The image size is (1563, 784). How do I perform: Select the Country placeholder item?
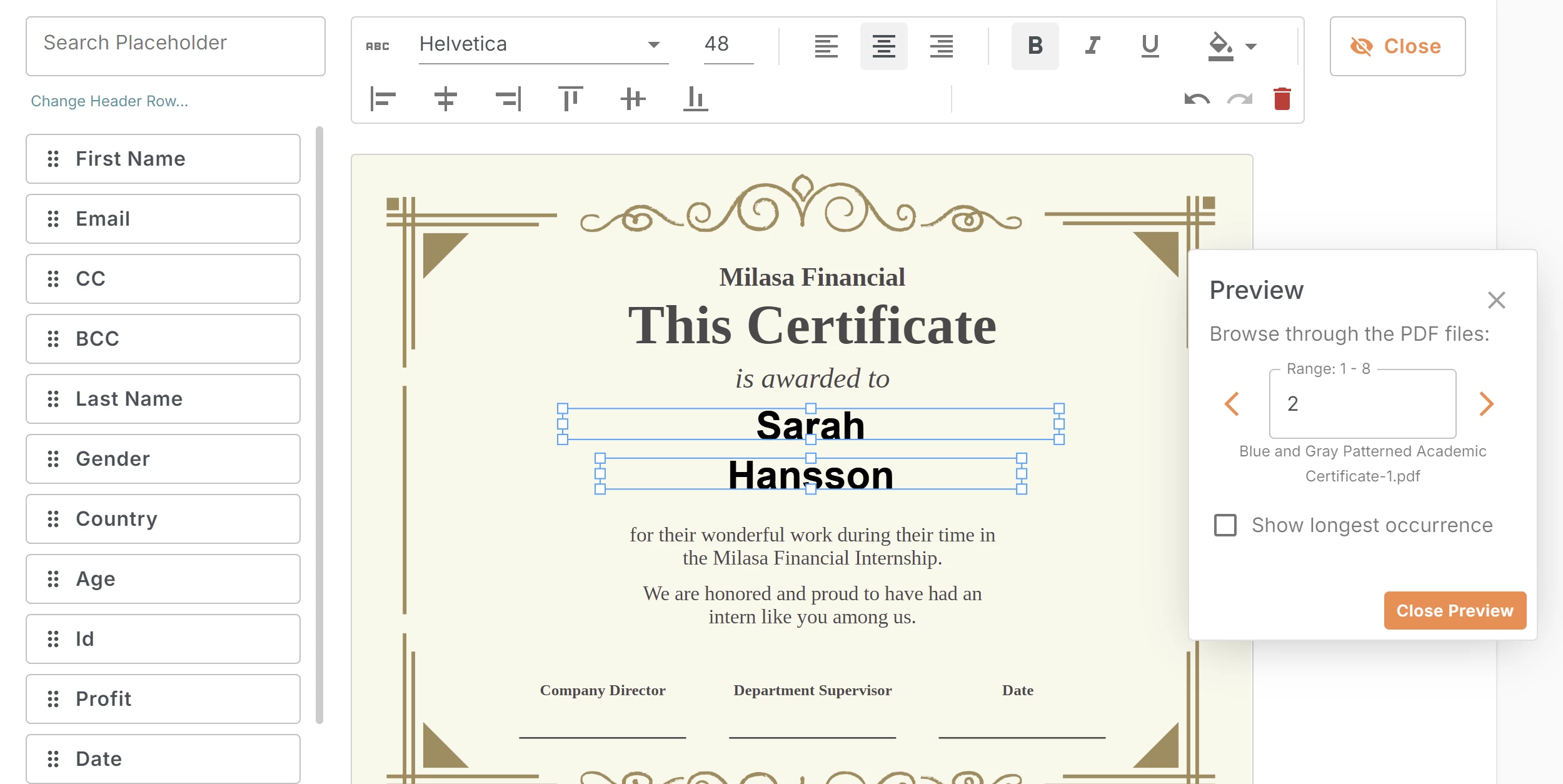point(163,519)
